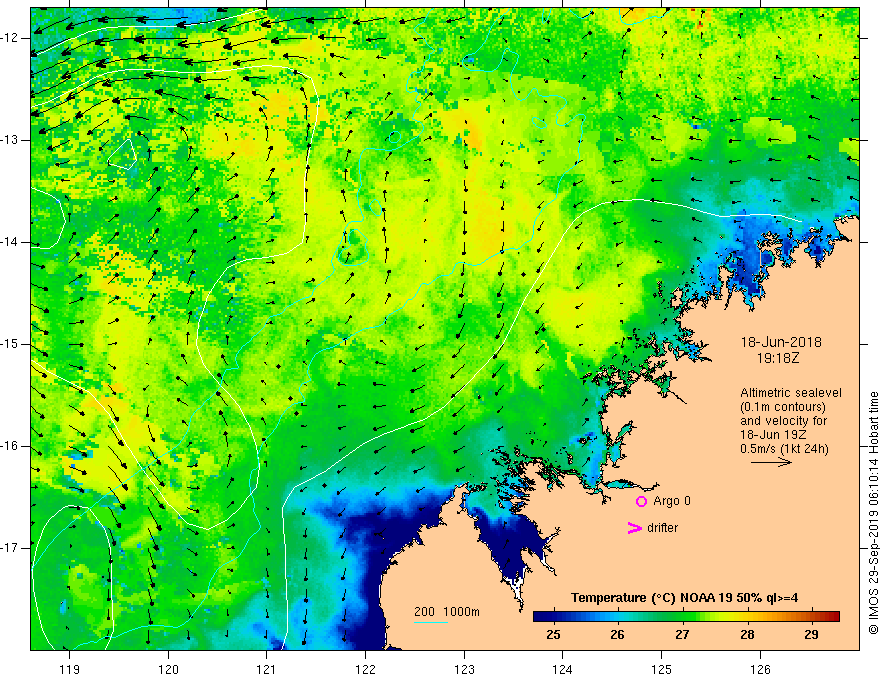Click the longitude label 120

click(x=168, y=669)
